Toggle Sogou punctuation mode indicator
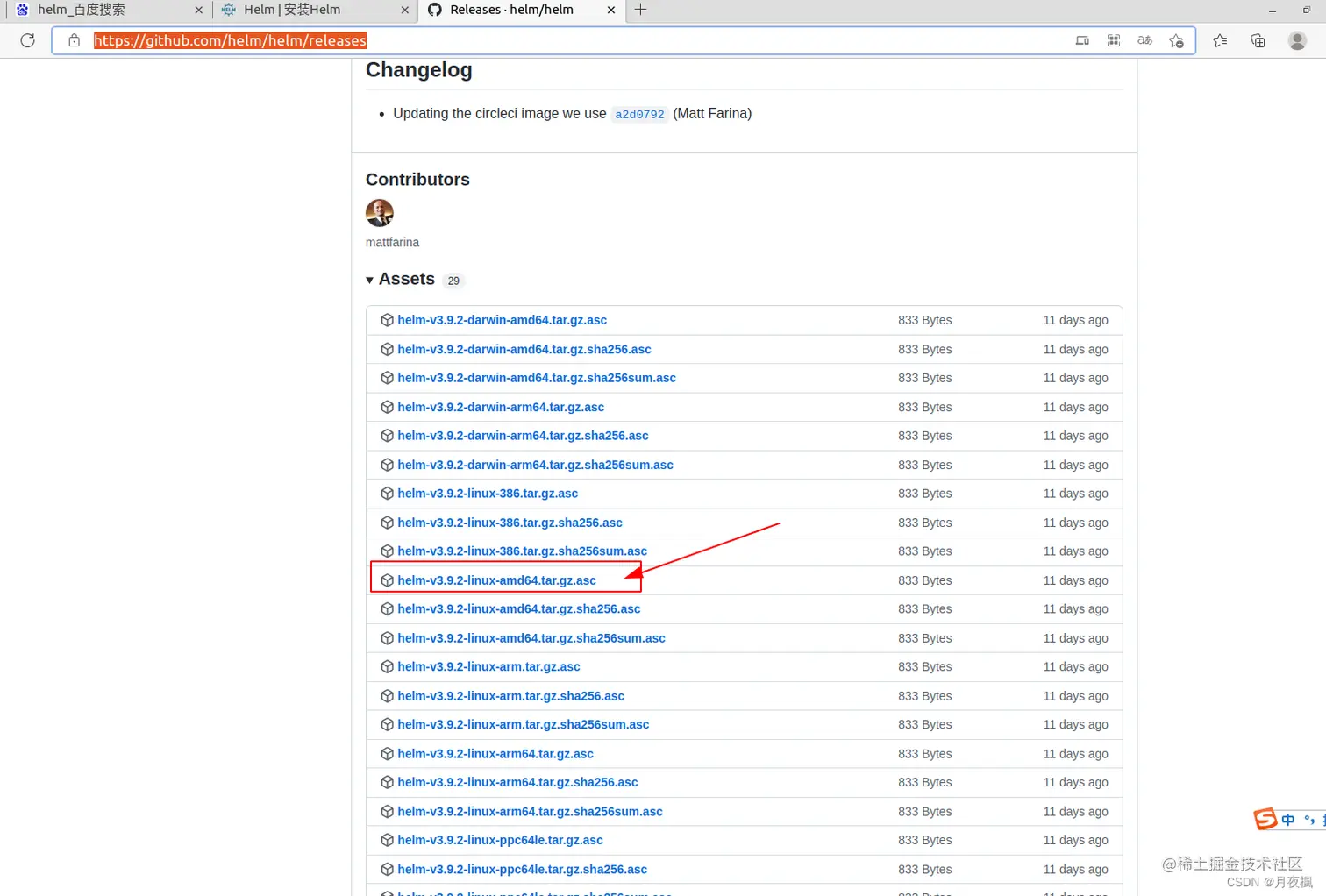The height and width of the screenshot is (896, 1326). click(x=1308, y=820)
